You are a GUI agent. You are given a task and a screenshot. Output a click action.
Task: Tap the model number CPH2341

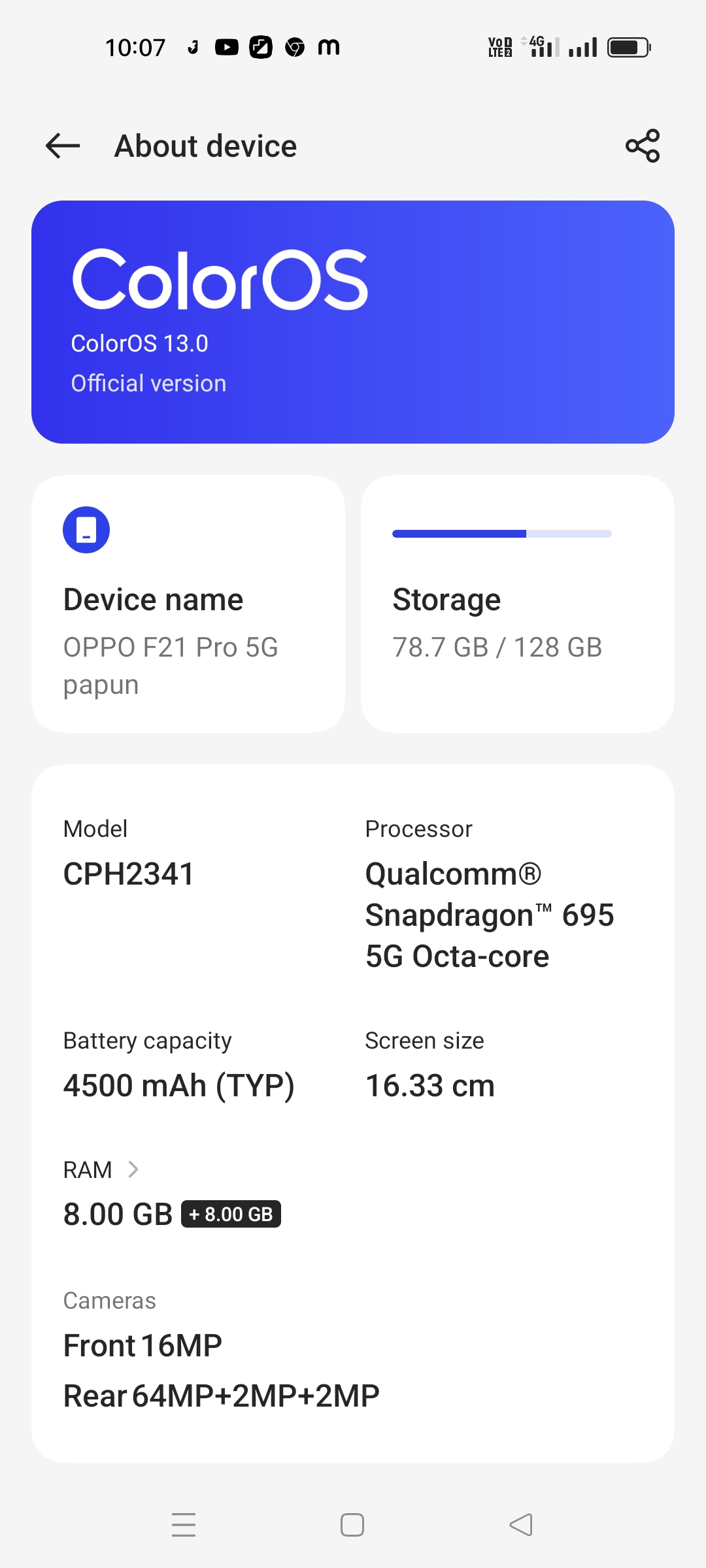(x=129, y=874)
